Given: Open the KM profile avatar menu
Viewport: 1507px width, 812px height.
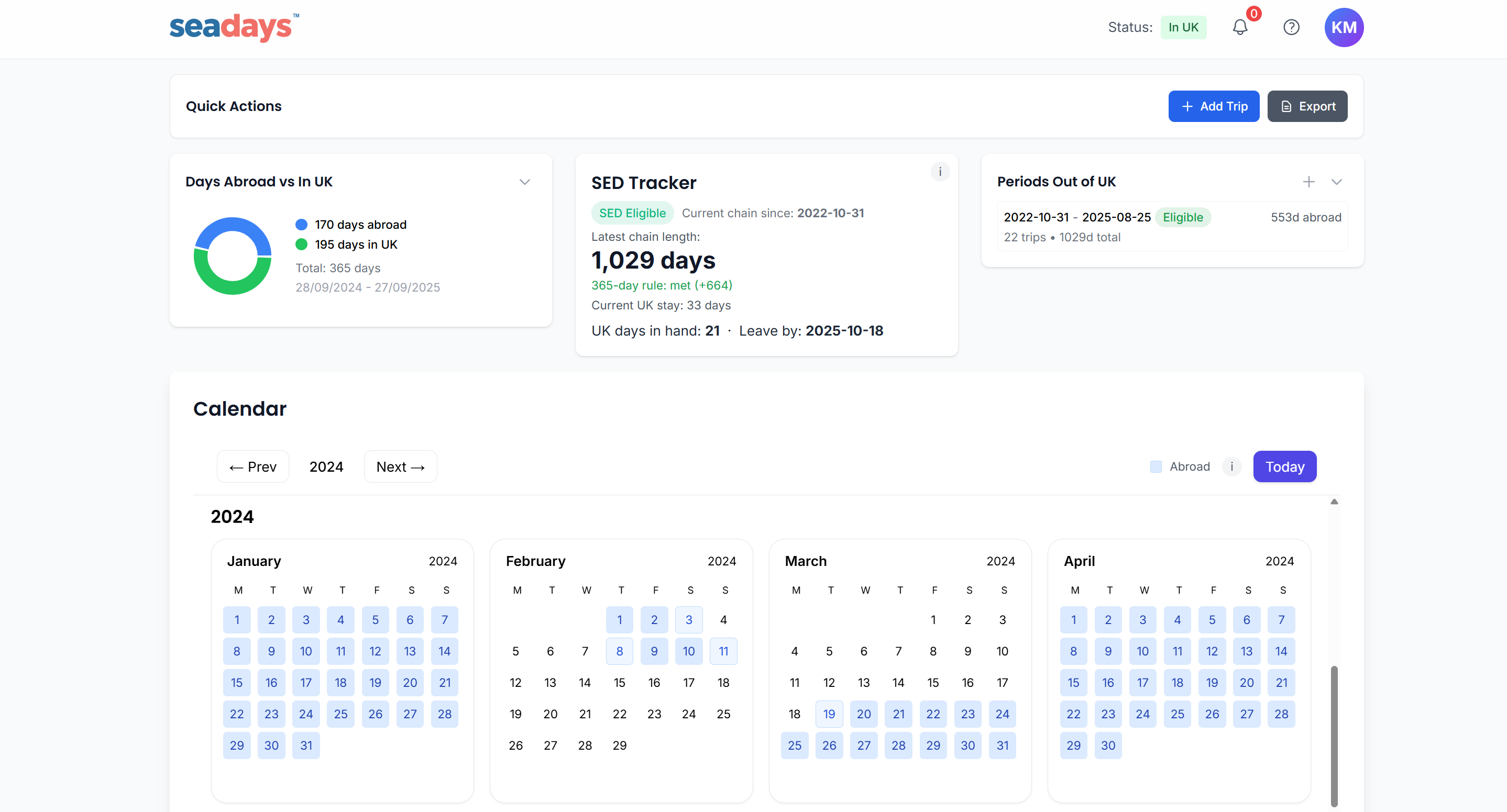Looking at the screenshot, I should (x=1344, y=27).
